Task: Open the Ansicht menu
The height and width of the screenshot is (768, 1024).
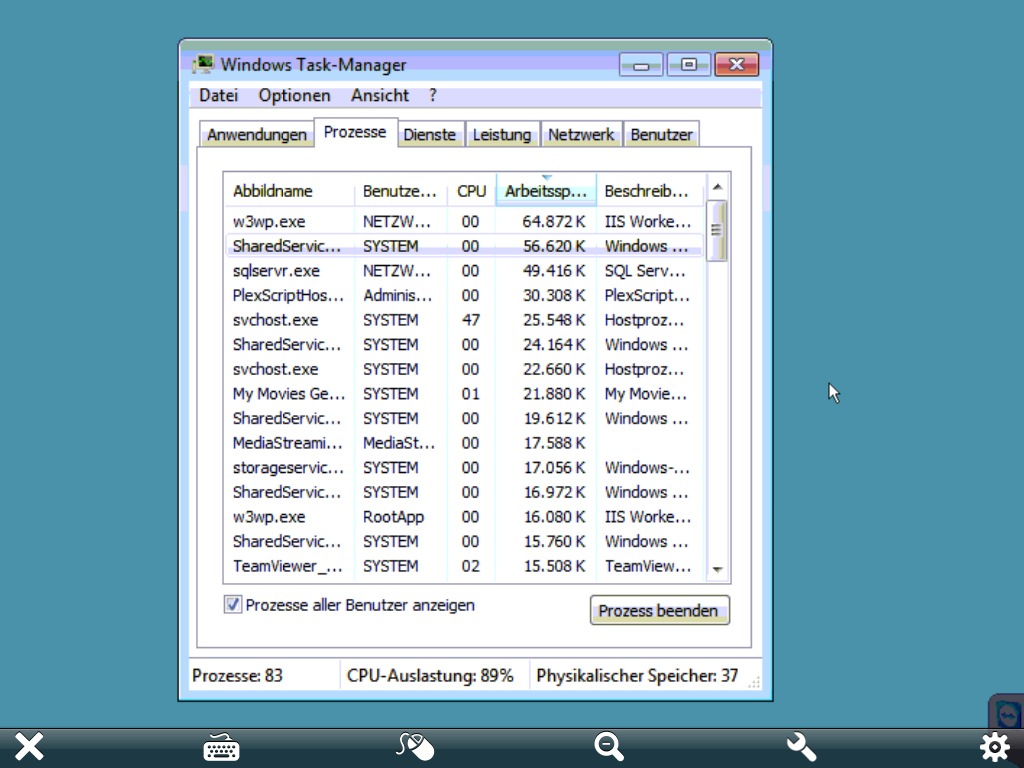Action: point(380,95)
